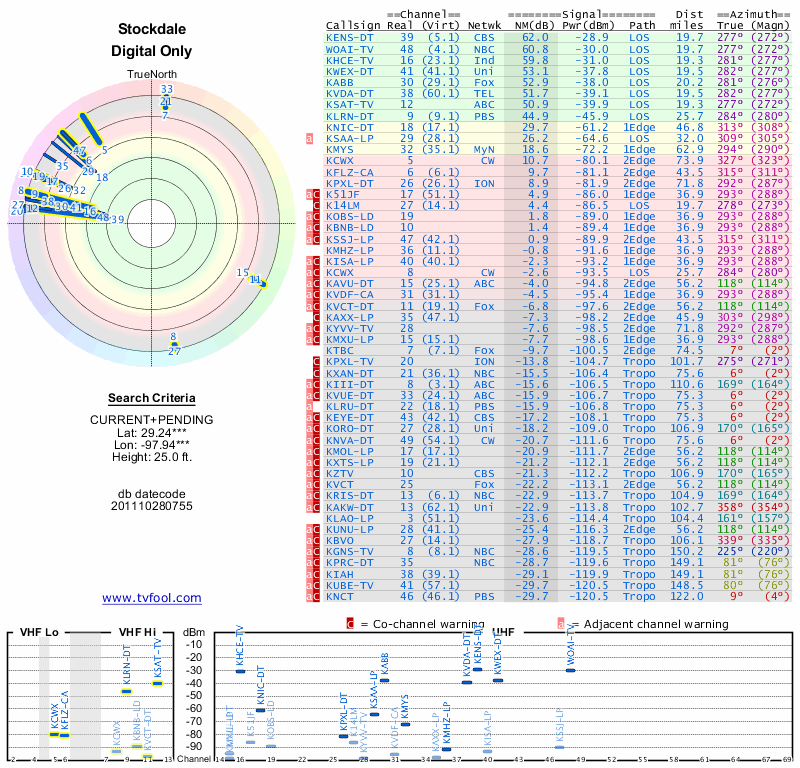The height and width of the screenshot is (768, 800).
Task: Click the KABB callsign in the table
Action: click(340, 83)
